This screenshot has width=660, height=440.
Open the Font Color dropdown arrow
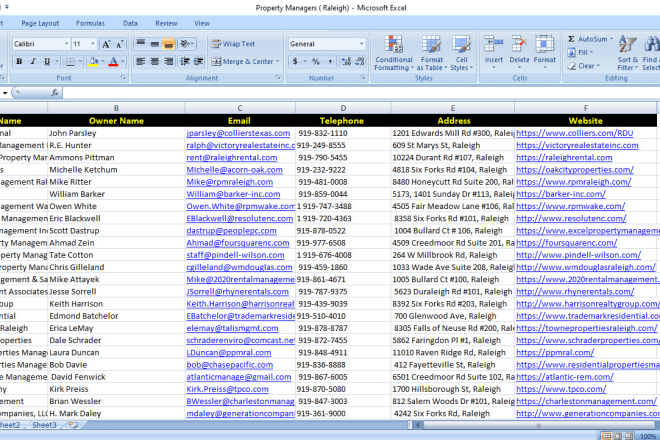click(x=123, y=62)
